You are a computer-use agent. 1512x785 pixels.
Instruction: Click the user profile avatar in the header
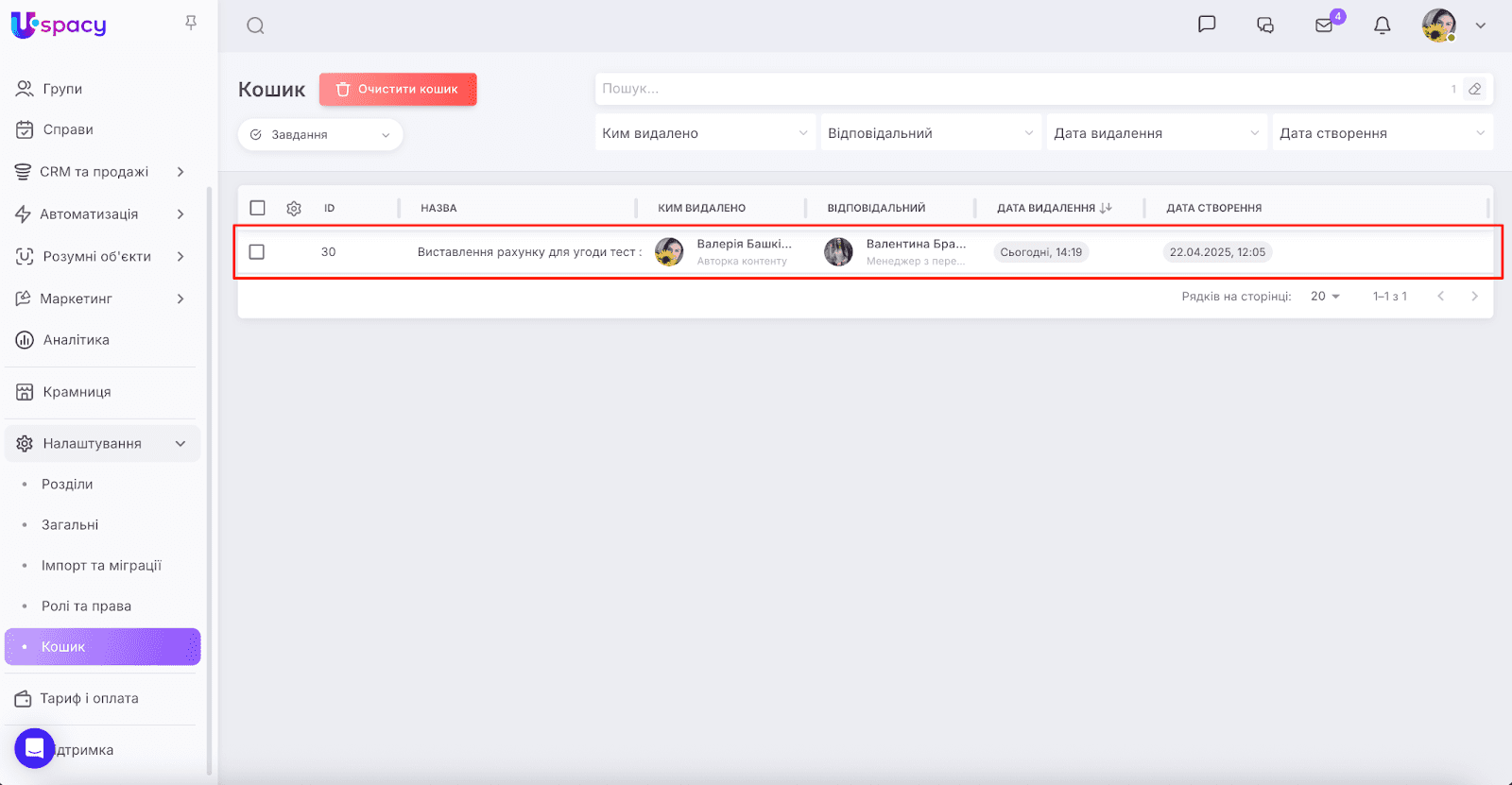coord(1439,26)
